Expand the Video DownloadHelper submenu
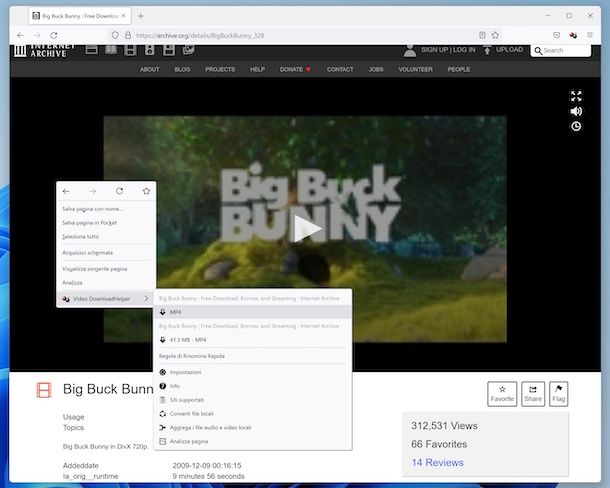Screen dimensions: 610x488 pos(106,299)
